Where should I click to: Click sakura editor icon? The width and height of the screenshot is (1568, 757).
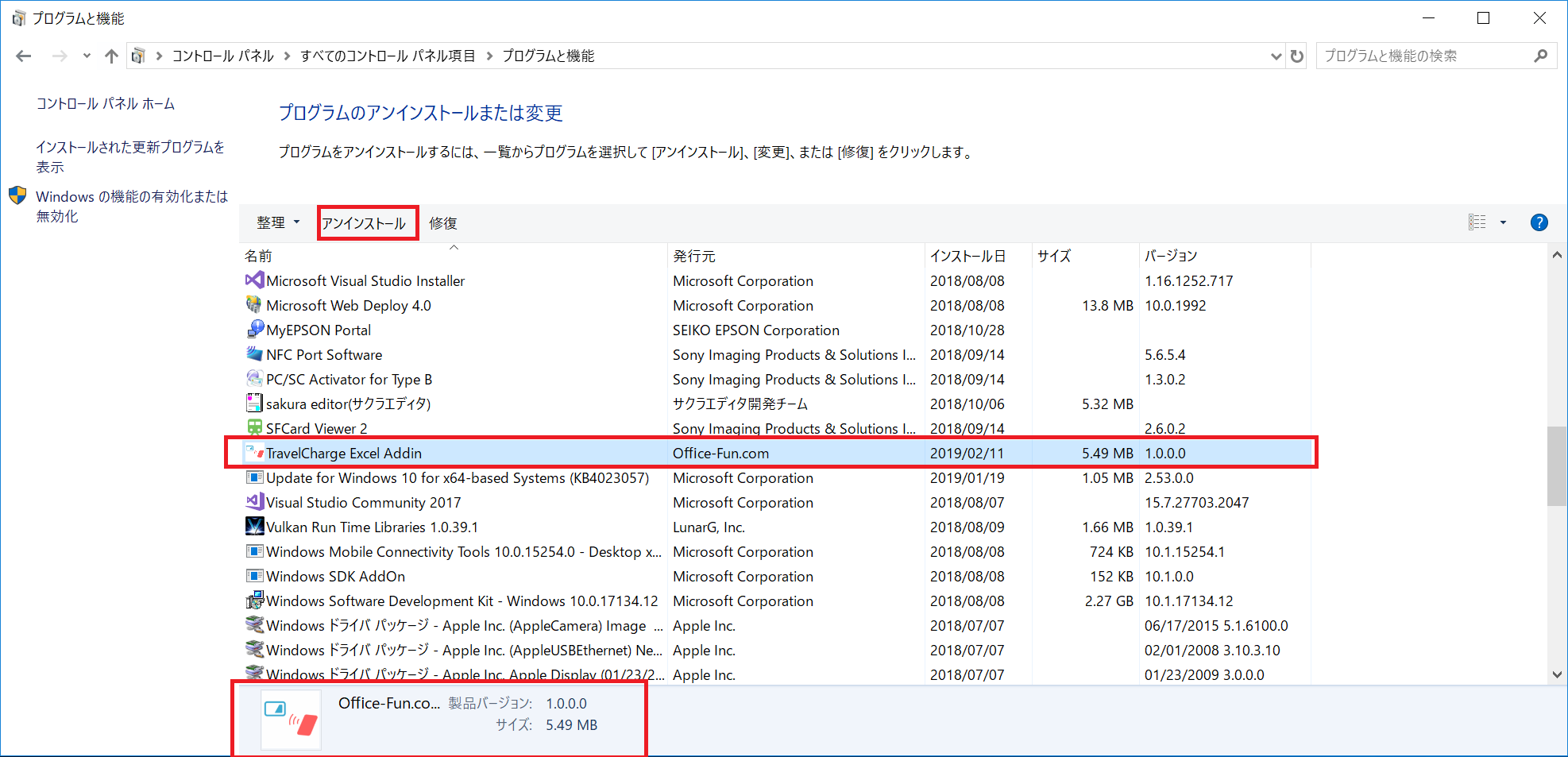(254, 403)
